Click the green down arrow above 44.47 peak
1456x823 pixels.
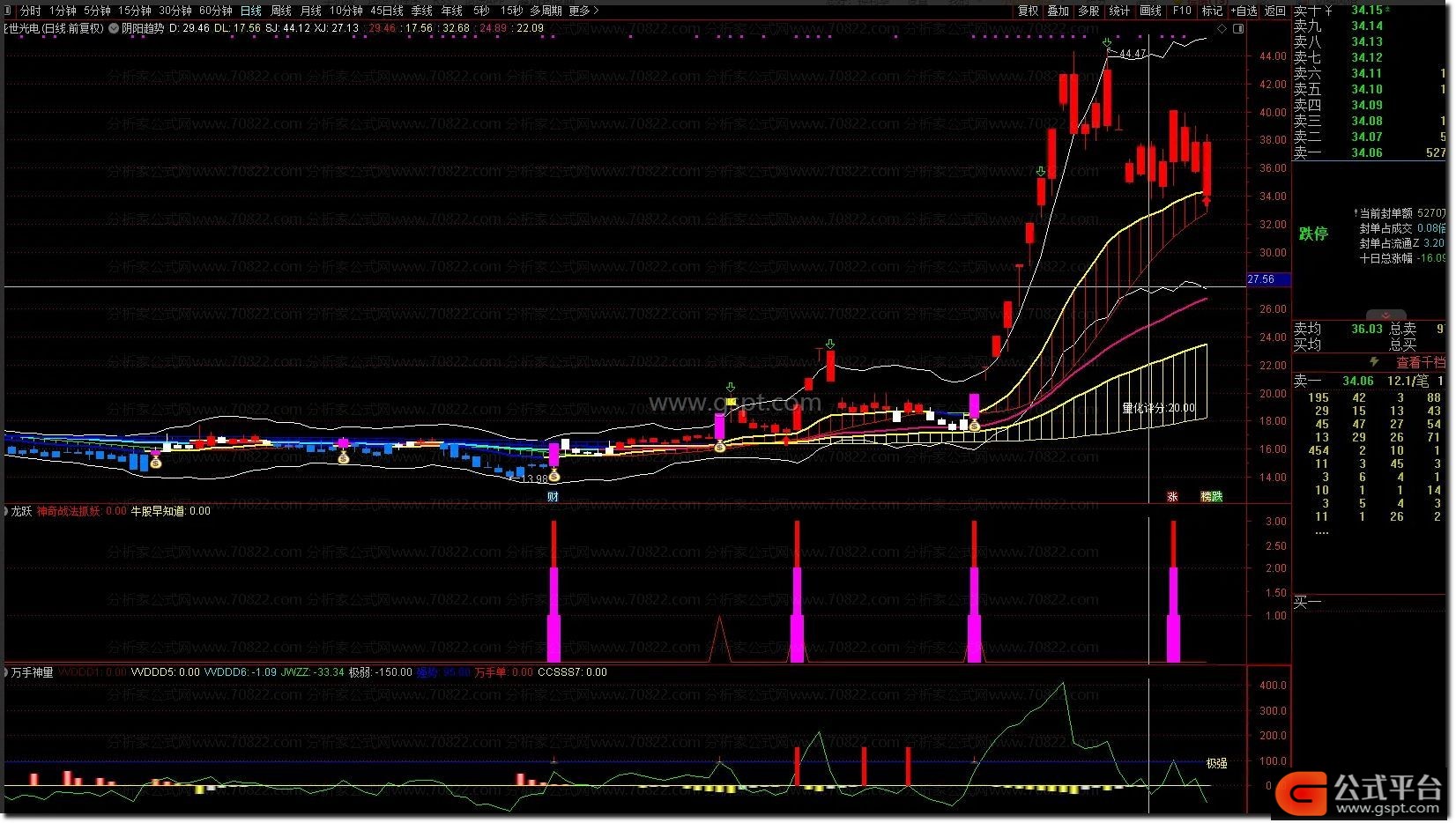coord(1108,42)
